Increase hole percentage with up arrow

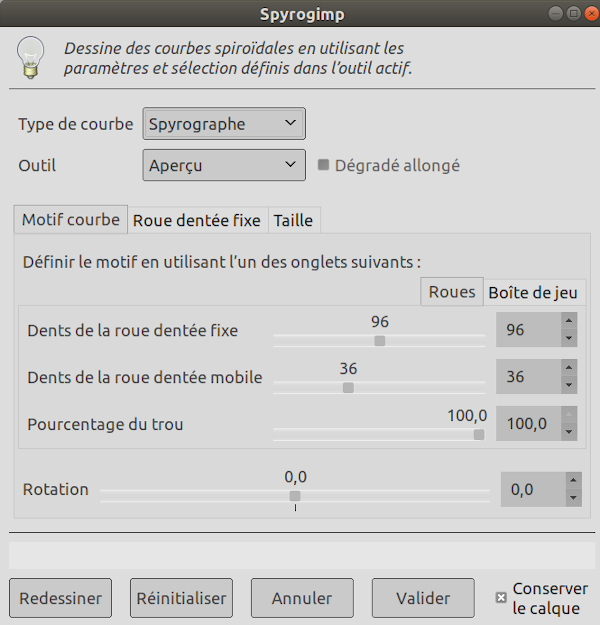(x=569, y=415)
